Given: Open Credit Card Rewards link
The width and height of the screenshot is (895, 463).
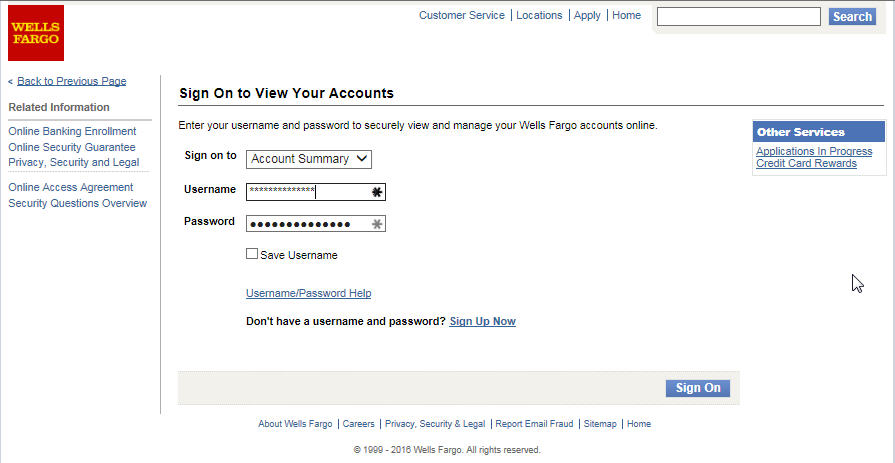Looking at the screenshot, I should 807,163.
